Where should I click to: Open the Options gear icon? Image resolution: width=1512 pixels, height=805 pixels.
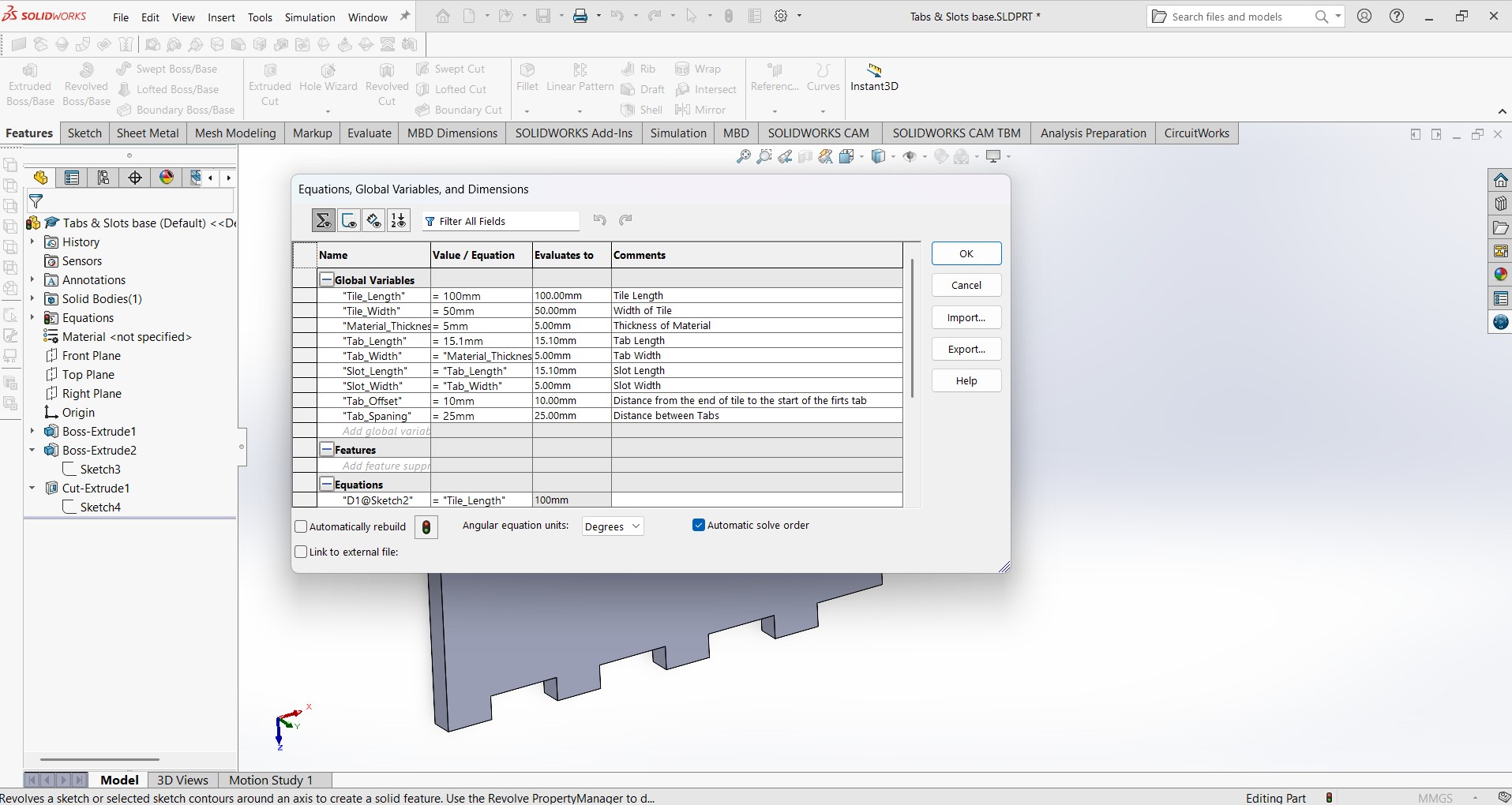tap(781, 16)
